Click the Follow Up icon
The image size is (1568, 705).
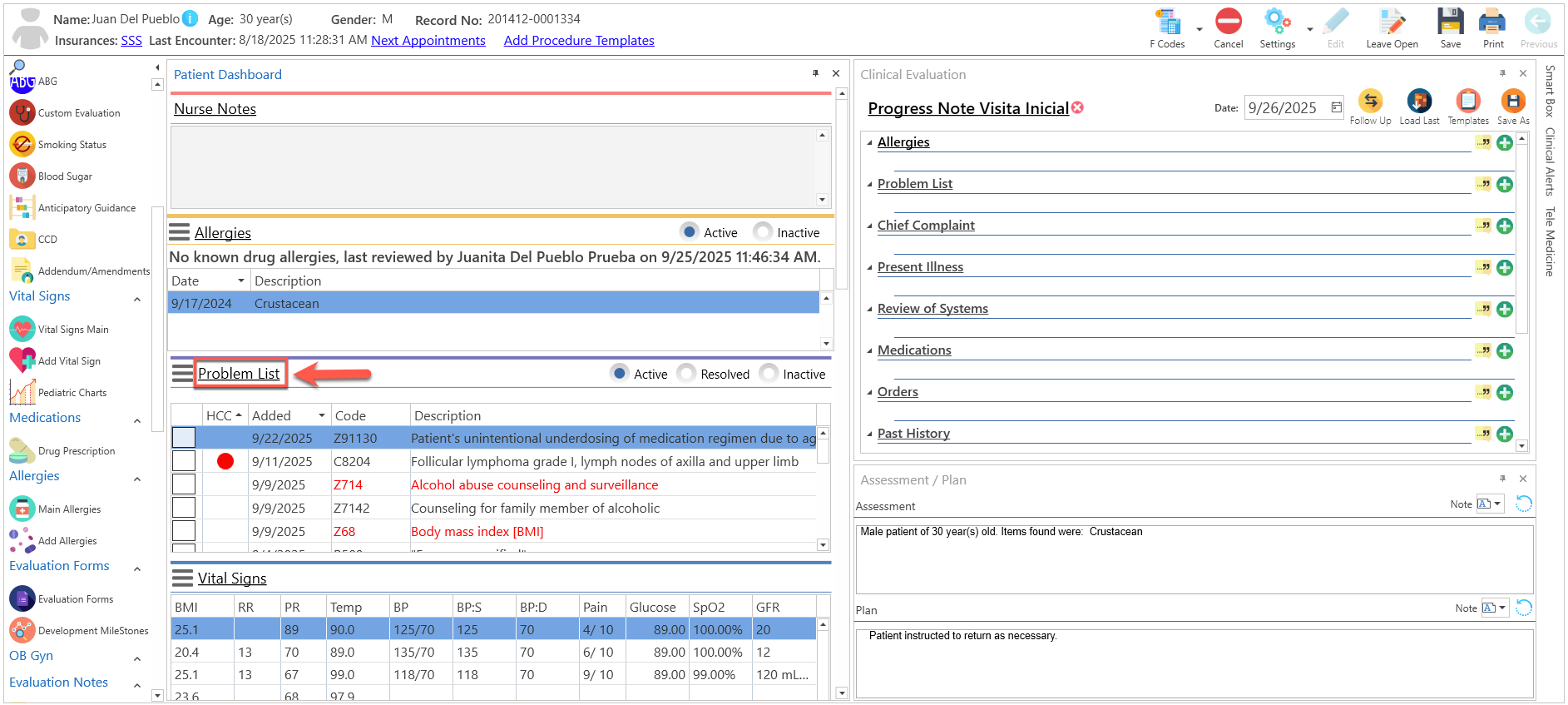coord(1370,102)
